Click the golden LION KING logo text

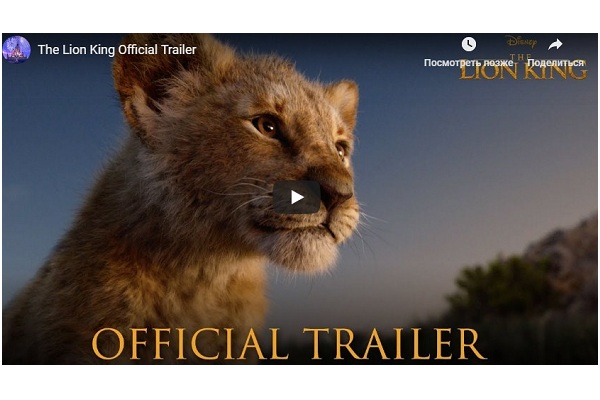pyautogui.click(x=523, y=71)
